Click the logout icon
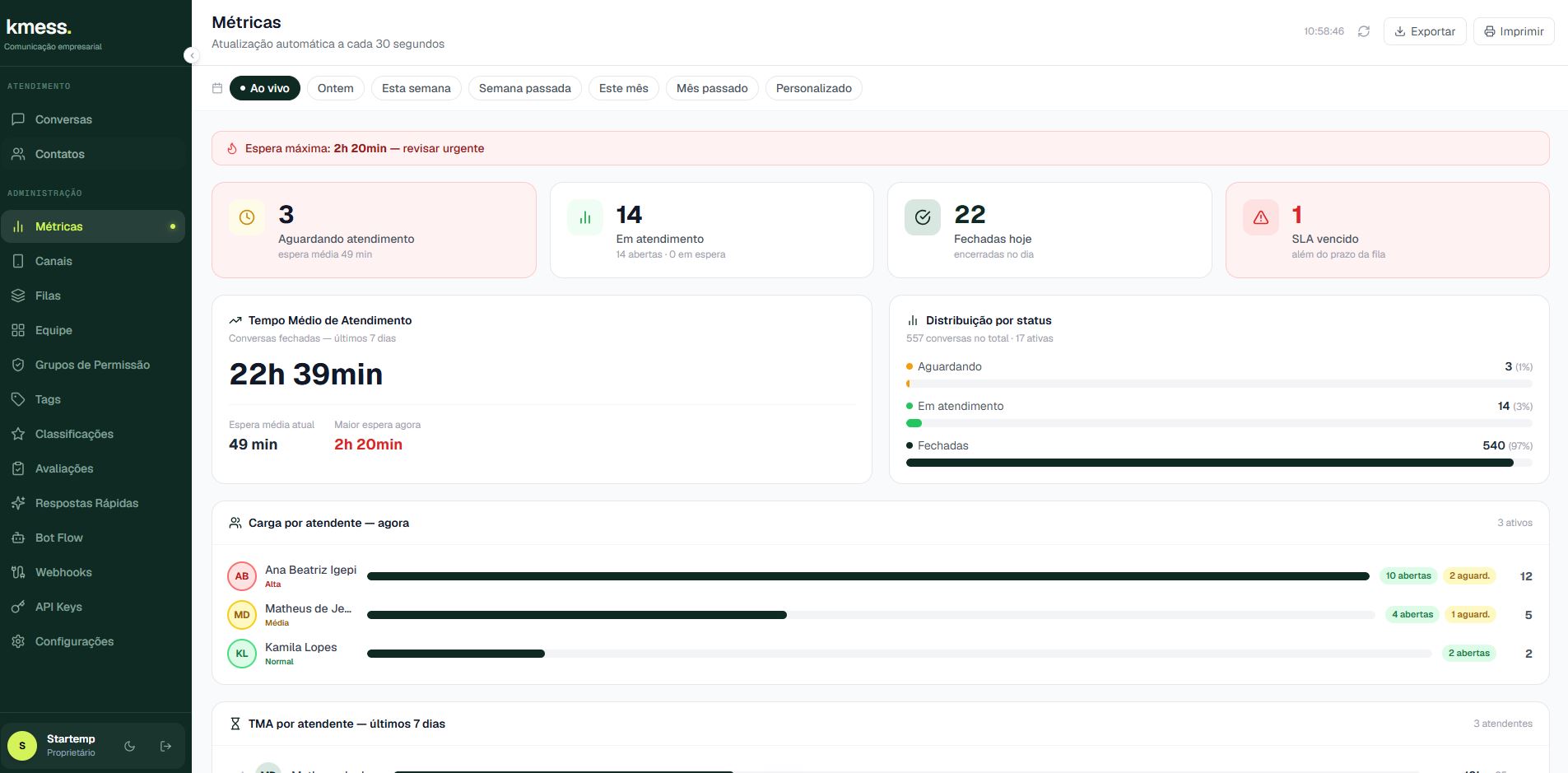The image size is (1568, 773). [x=165, y=746]
